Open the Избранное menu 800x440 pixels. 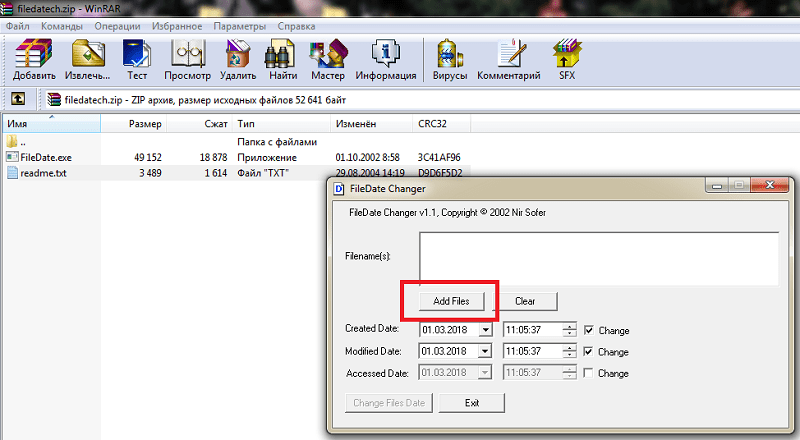pos(177,26)
